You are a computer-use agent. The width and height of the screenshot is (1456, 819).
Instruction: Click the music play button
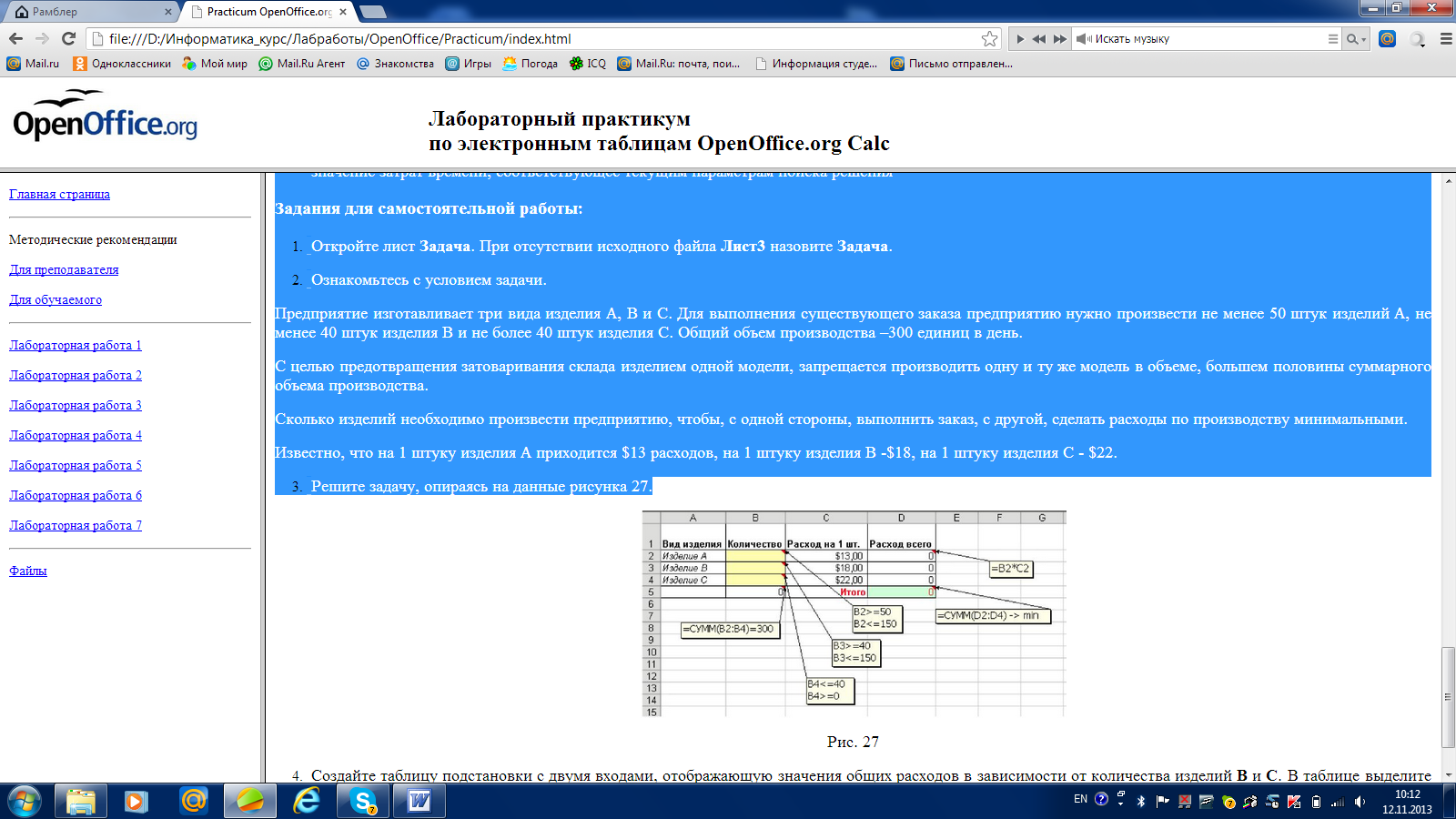tap(1020, 39)
